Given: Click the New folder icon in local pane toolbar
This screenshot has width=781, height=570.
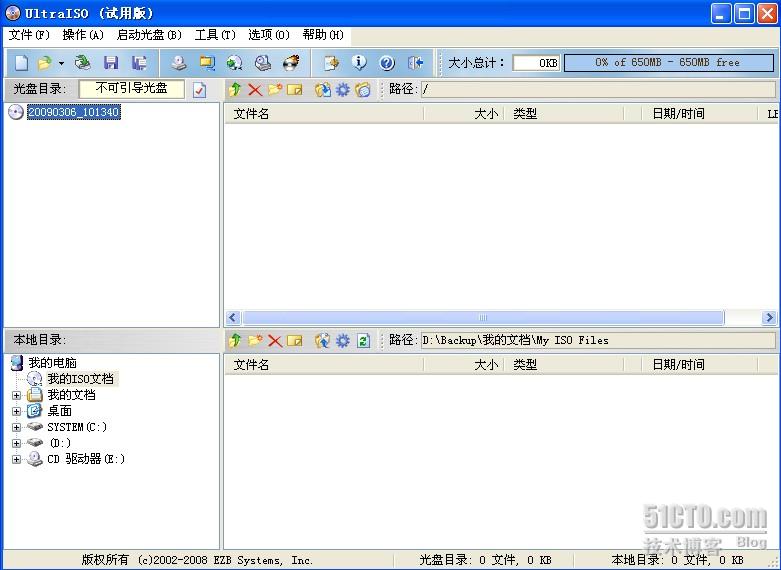Looking at the screenshot, I should click(255, 341).
